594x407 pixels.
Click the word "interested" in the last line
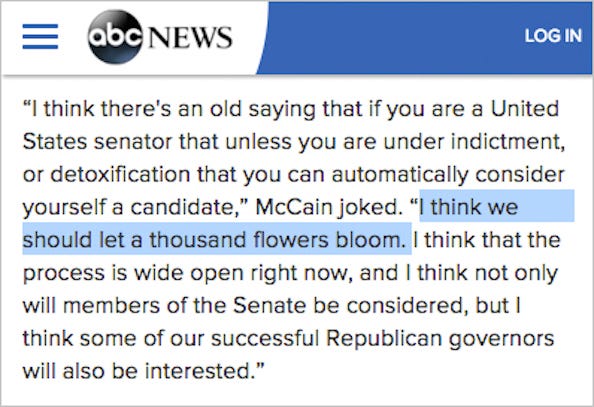tap(200, 371)
